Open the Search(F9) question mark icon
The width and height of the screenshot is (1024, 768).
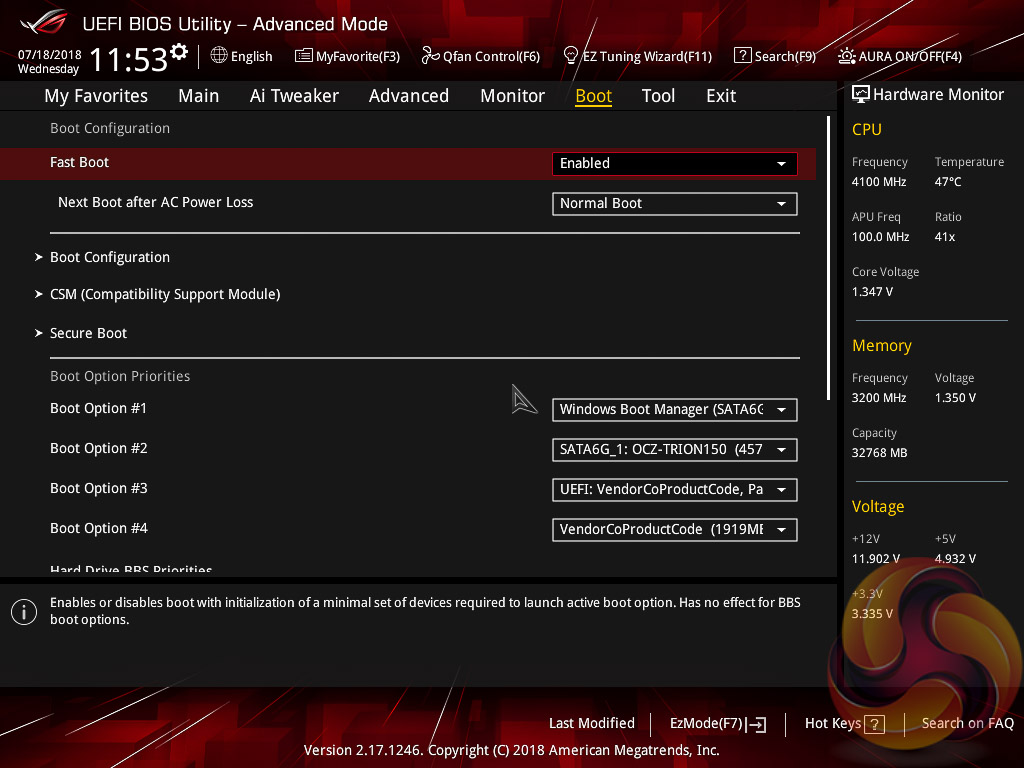coord(742,56)
